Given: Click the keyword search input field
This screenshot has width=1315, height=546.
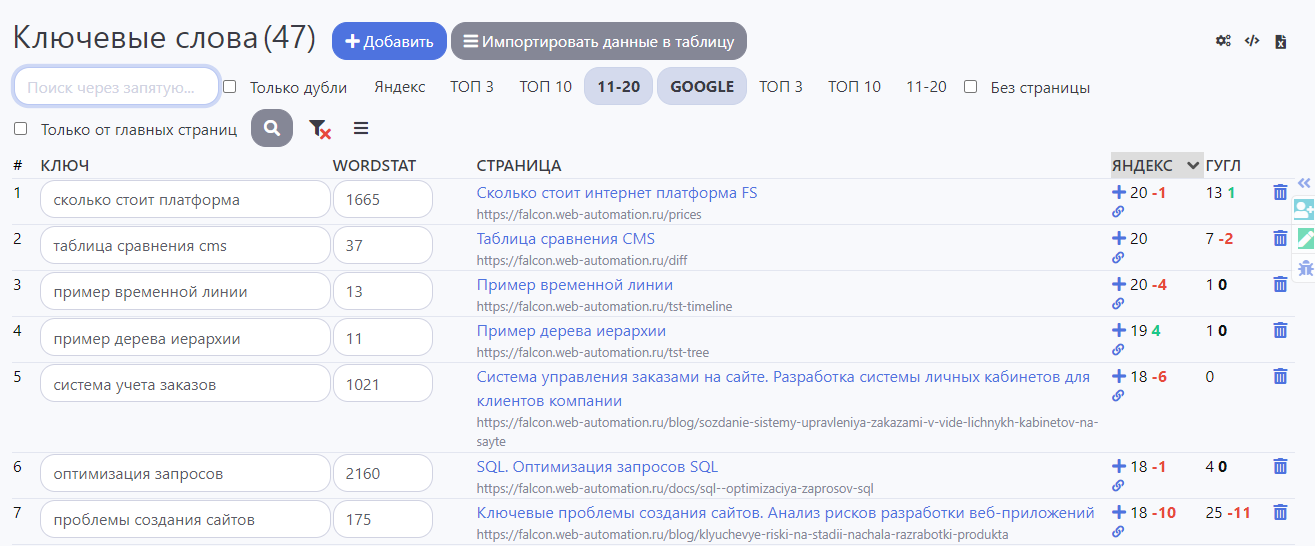Looking at the screenshot, I should coord(116,87).
